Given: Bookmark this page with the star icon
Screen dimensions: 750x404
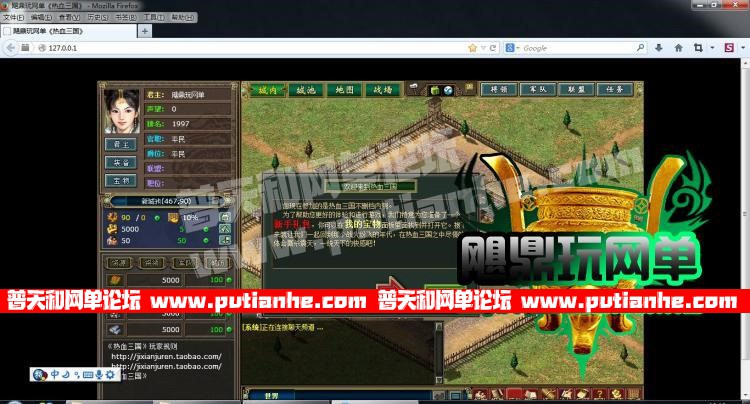Looking at the screenshot, I should pyautogui.click(x=473, y=48).
